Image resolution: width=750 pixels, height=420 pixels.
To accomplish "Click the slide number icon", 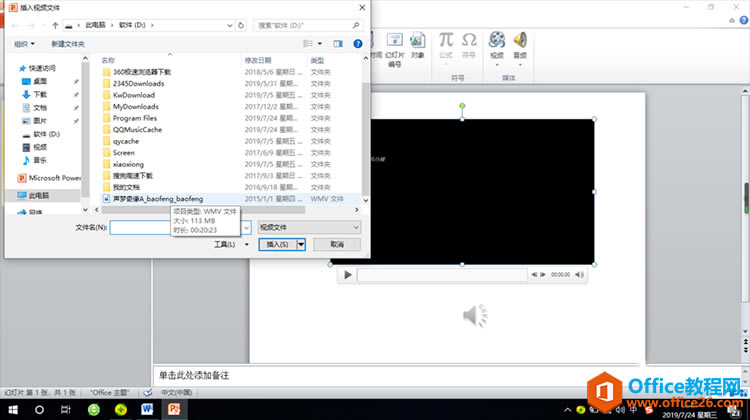I will [x=395, y=40].
